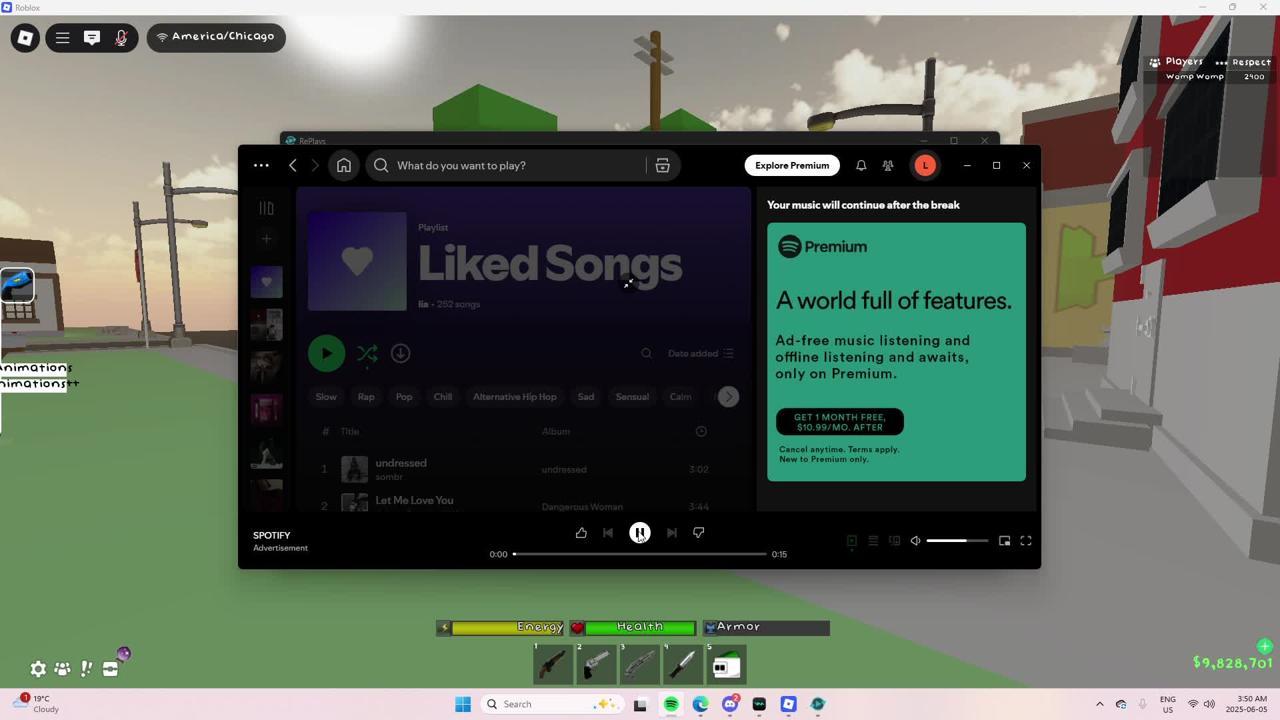This screenshot has width=1280, height=720.
Task: Open the Spotify miniplayer
Action: 1004,541
